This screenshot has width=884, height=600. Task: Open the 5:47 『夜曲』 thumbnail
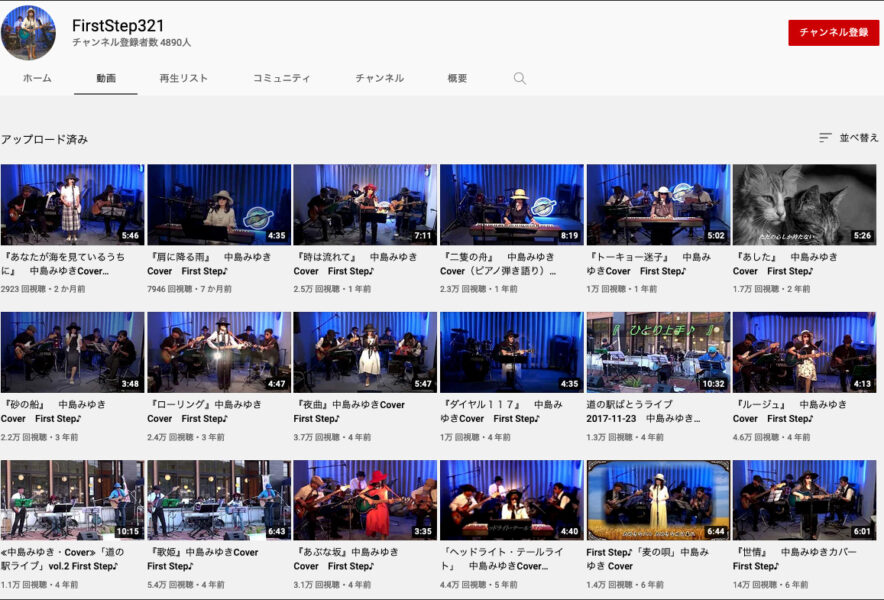(365, 352)
